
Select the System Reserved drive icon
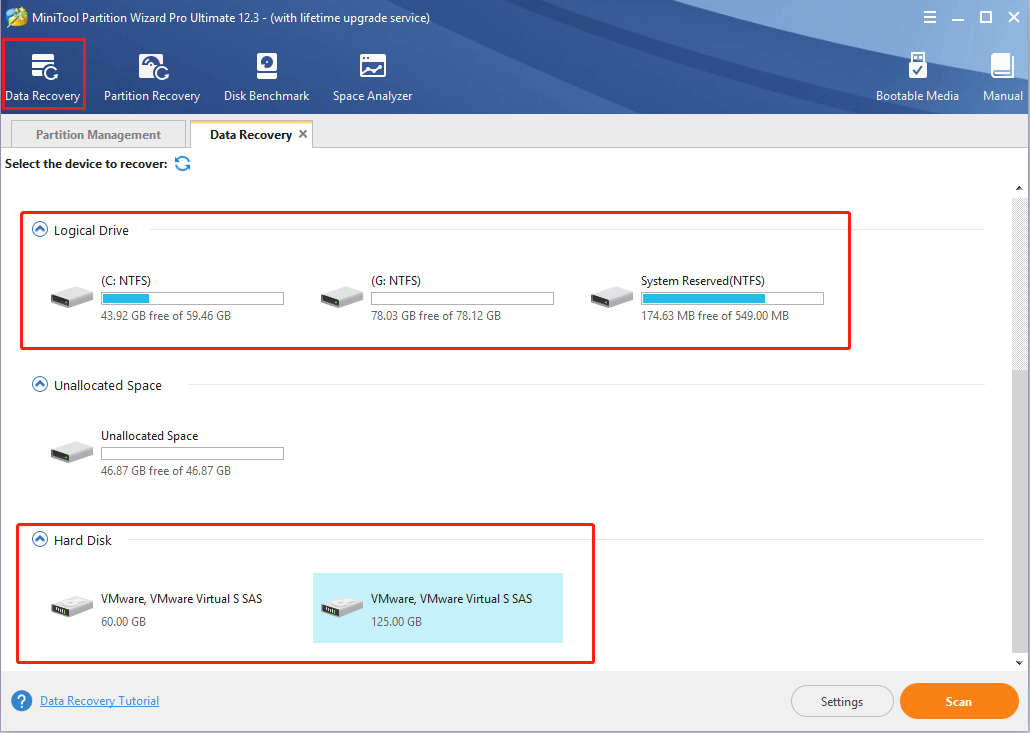pyautogui.click(x=612, y=297)
